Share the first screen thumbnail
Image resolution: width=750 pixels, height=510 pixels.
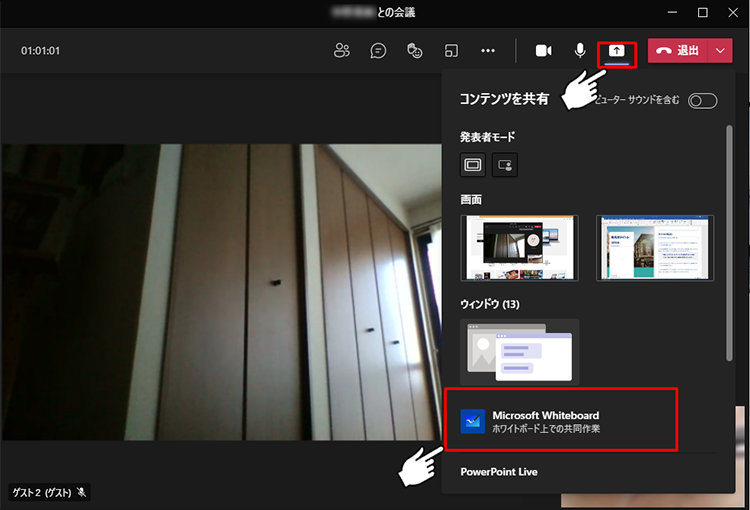coord(519,248)
